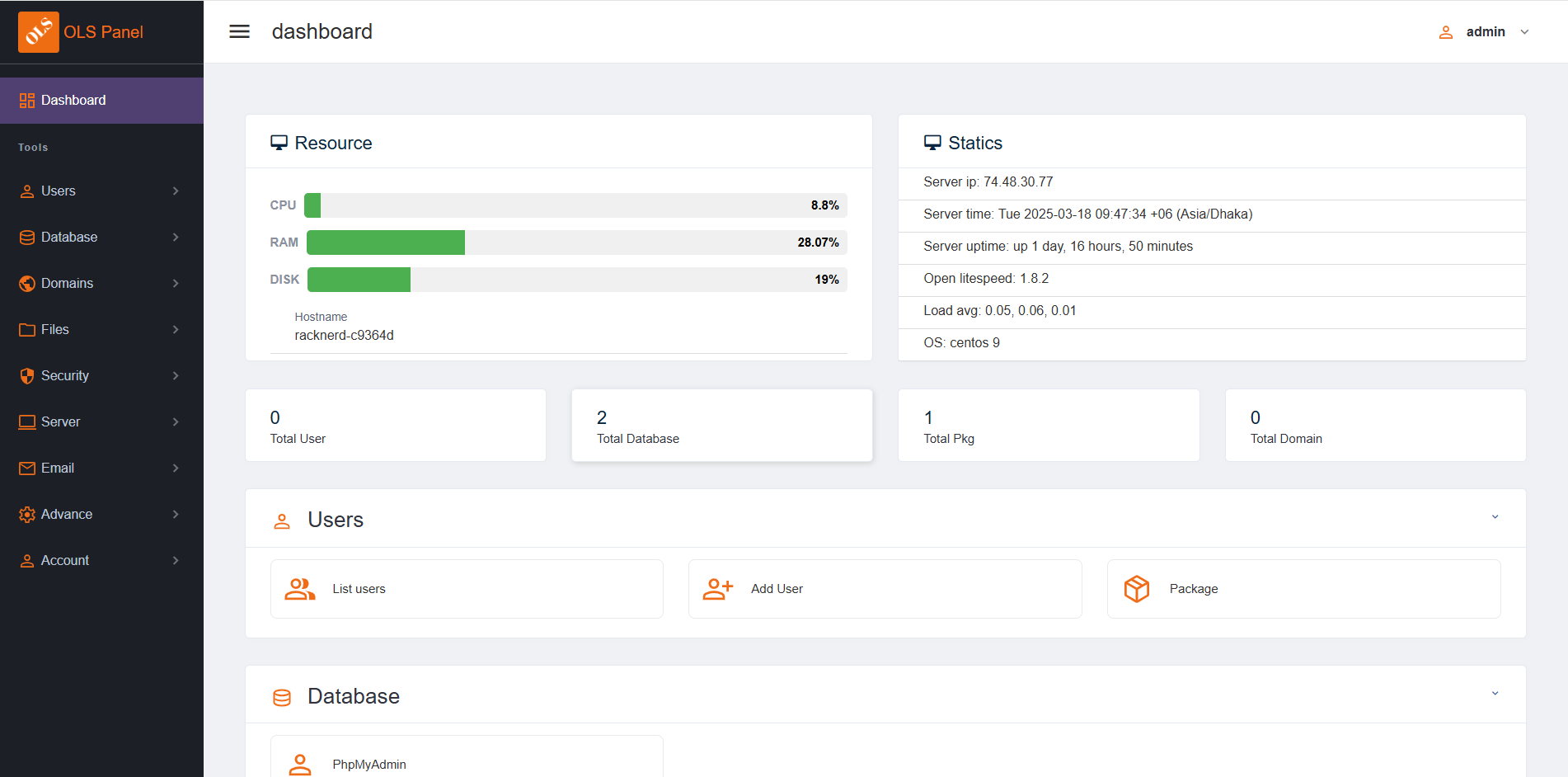This screenshot has height=777, width=1568.
Task: Click the Security shield icon in sidebar
Action: pos(27,376)
